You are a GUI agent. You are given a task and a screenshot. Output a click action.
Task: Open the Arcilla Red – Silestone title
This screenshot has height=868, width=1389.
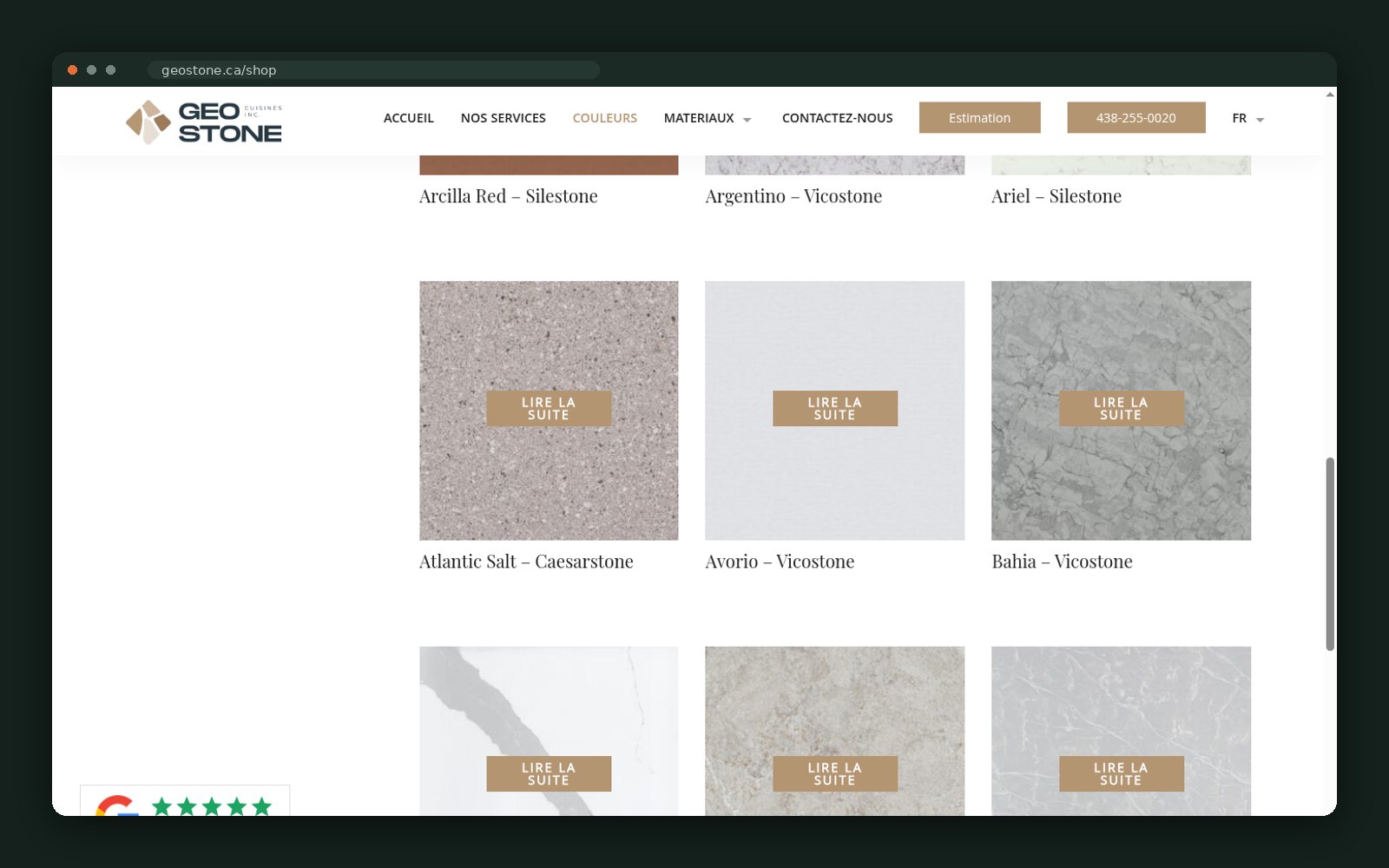point(509,196)
